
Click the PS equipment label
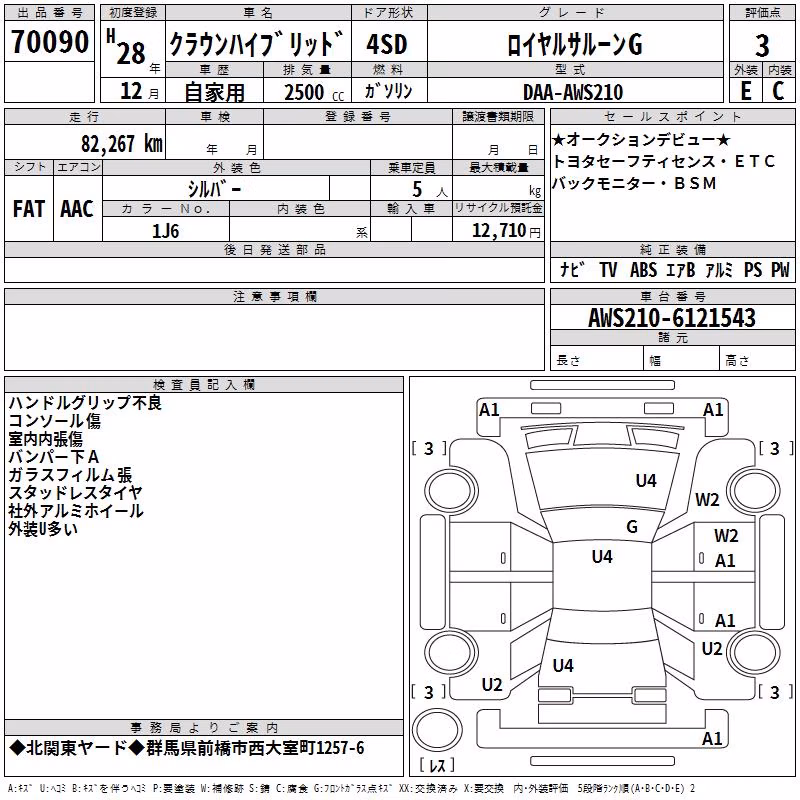click(753, 269)
